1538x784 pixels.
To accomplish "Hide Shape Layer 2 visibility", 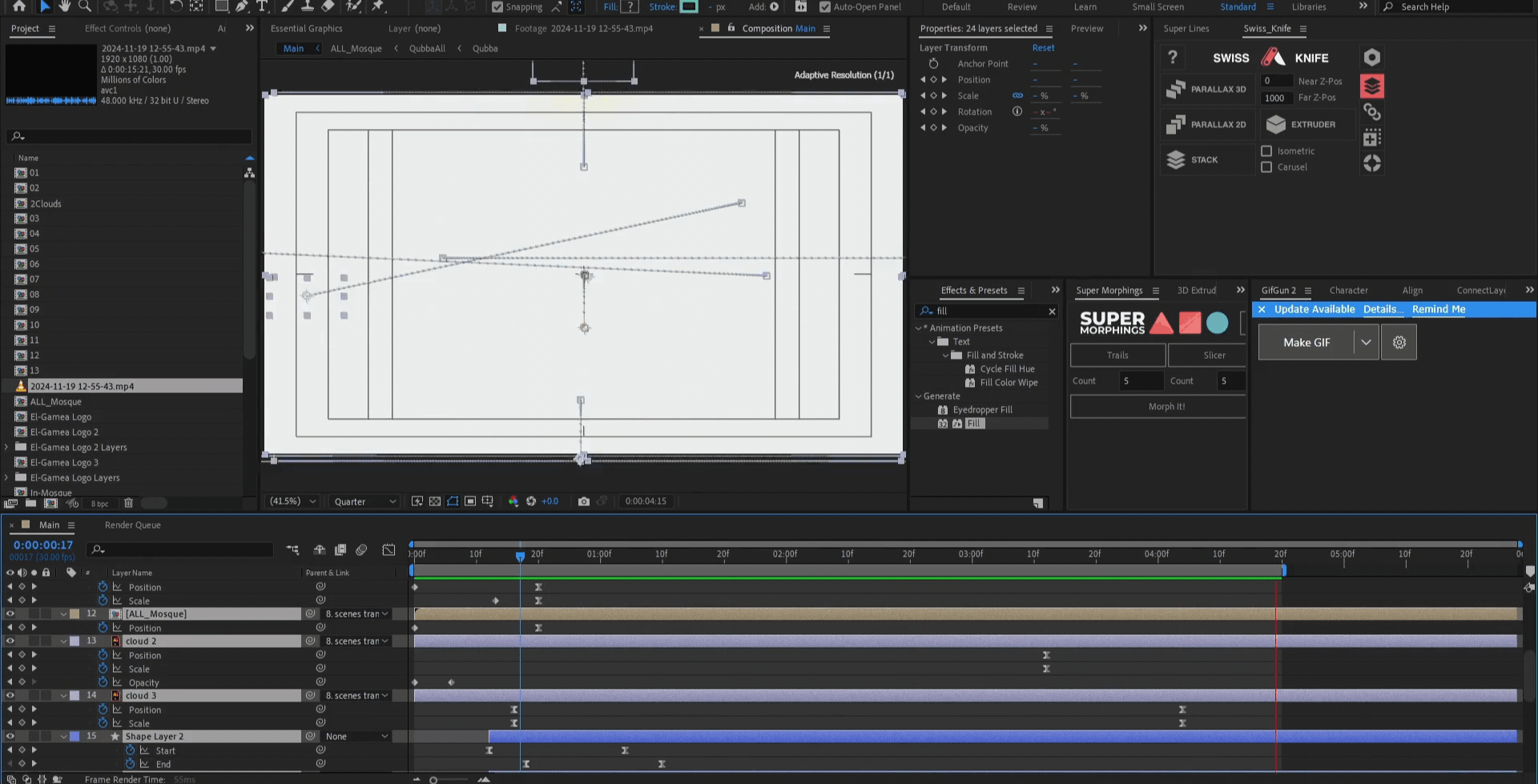I will (10, 737).
